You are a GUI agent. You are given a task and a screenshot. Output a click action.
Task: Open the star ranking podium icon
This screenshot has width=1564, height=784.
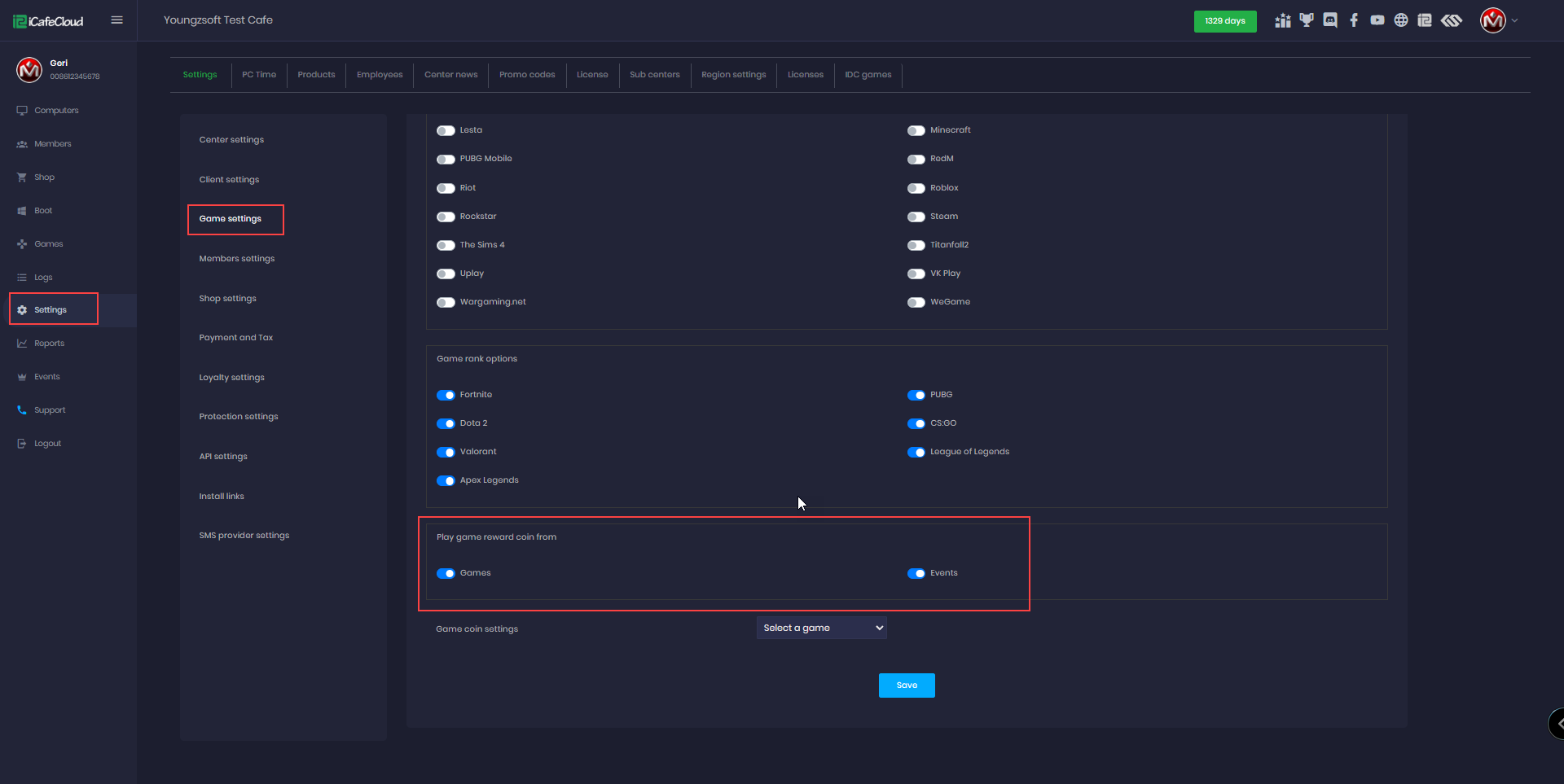pyautogui.click(x=1283, y=20)
